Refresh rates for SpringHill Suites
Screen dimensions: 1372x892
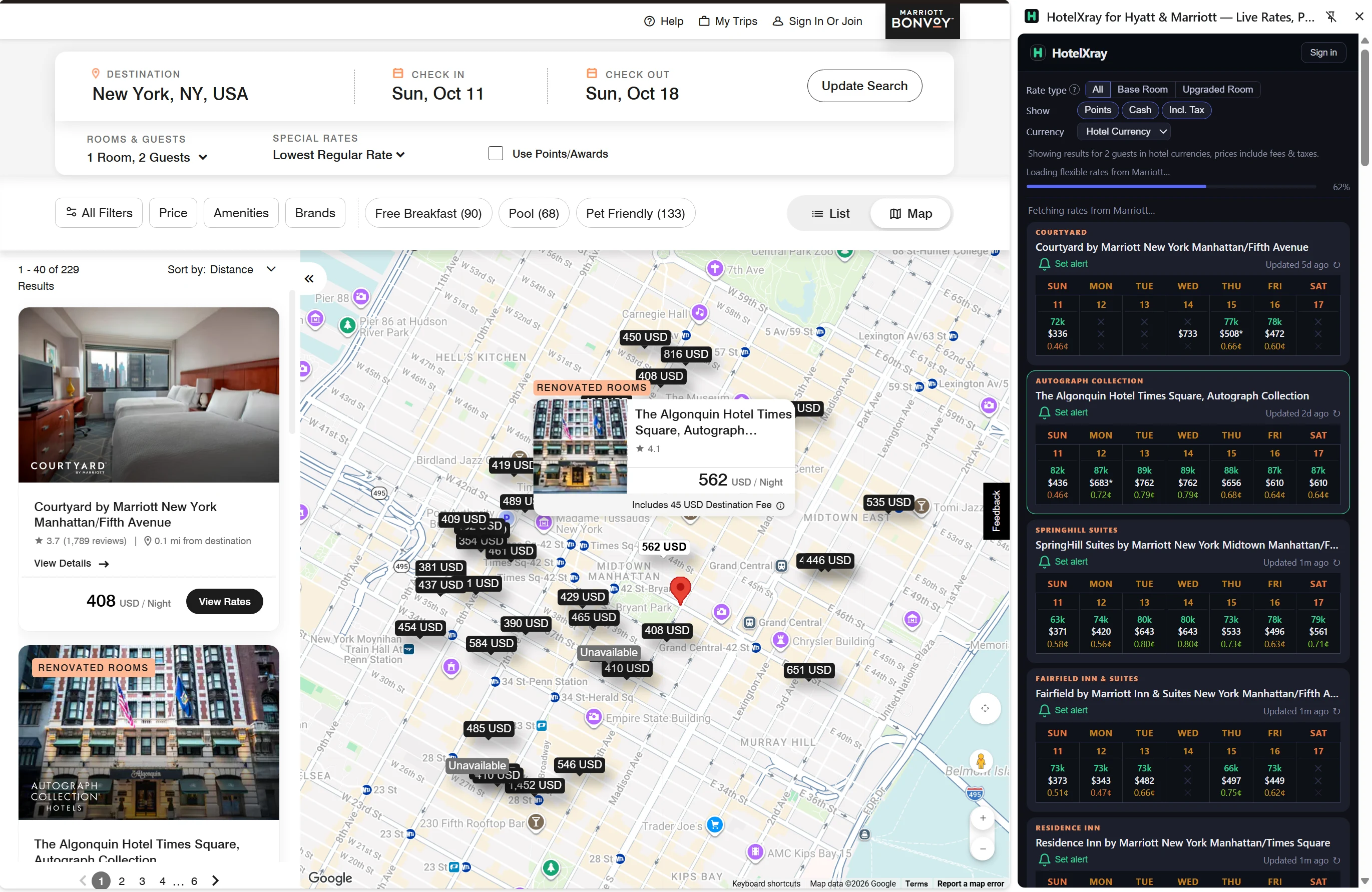point(1336,562)
